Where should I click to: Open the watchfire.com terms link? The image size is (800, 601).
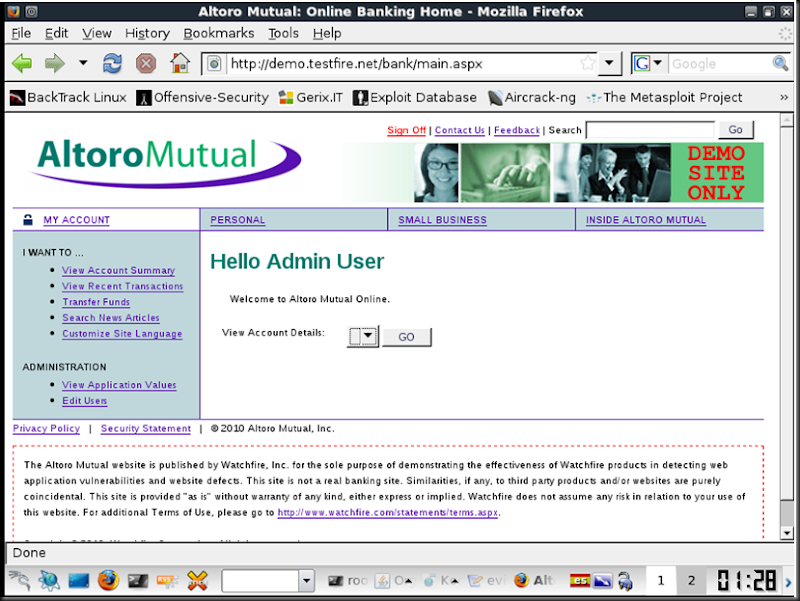tap(388, 512)
